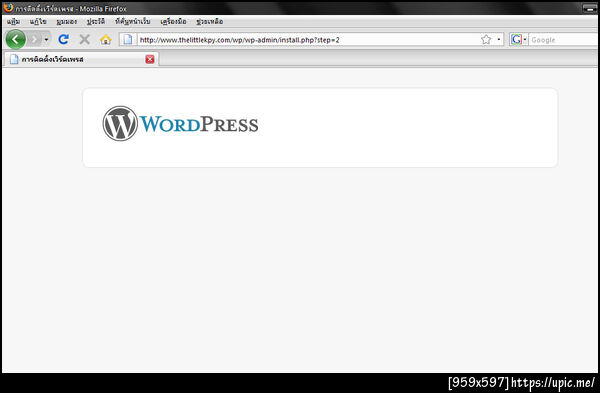Open the เครื่องมือ (Tools) menu
The height and width of the screenshot is (393, 600).
click(x=173, y=21)
